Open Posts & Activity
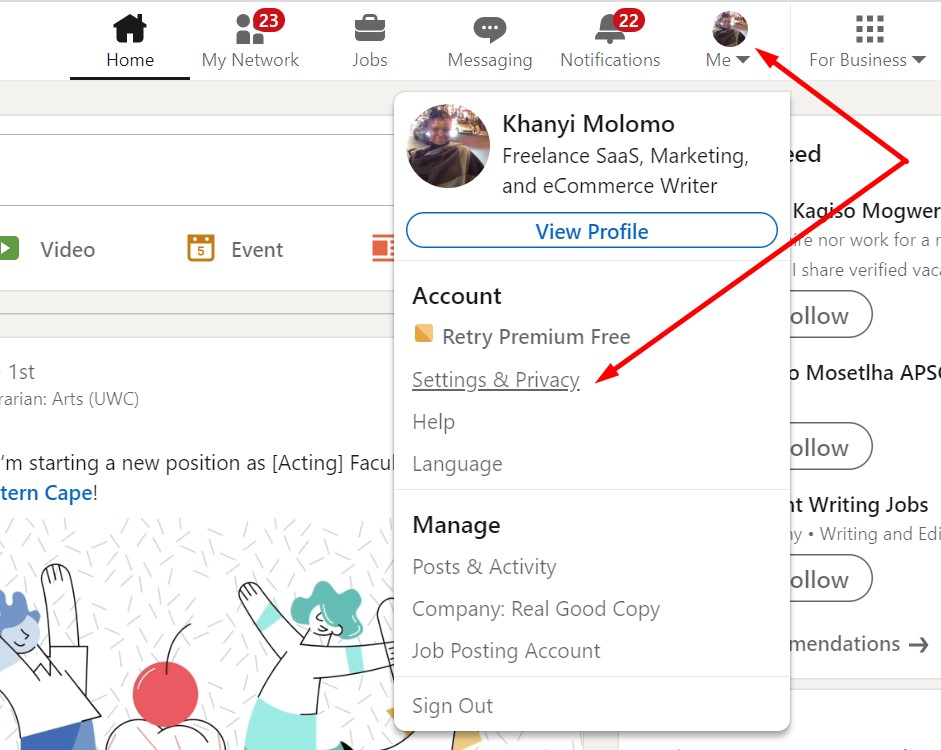This screenshot has height=750, width=941. coord(484,567)
